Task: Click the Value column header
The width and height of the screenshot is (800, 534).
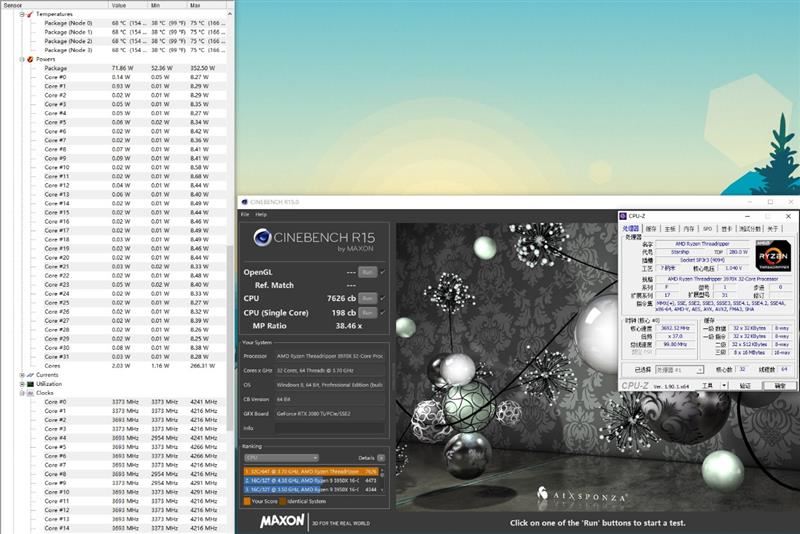Action: coord(128,5)
